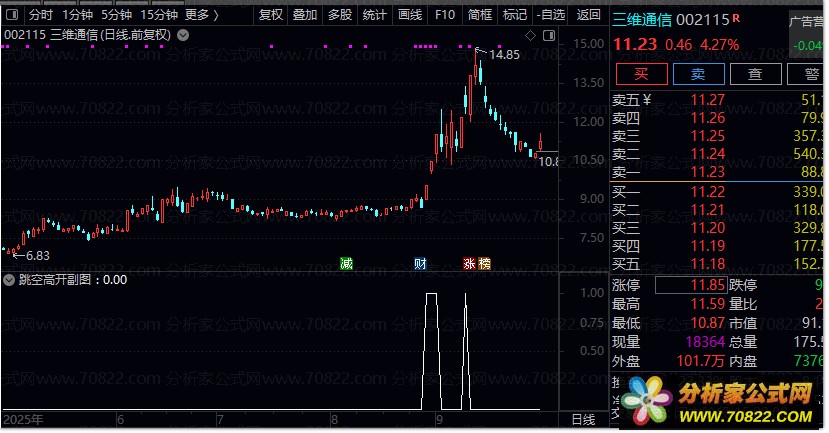
Task: Select the 5分钟 period tab
Action: click(116, 14)
